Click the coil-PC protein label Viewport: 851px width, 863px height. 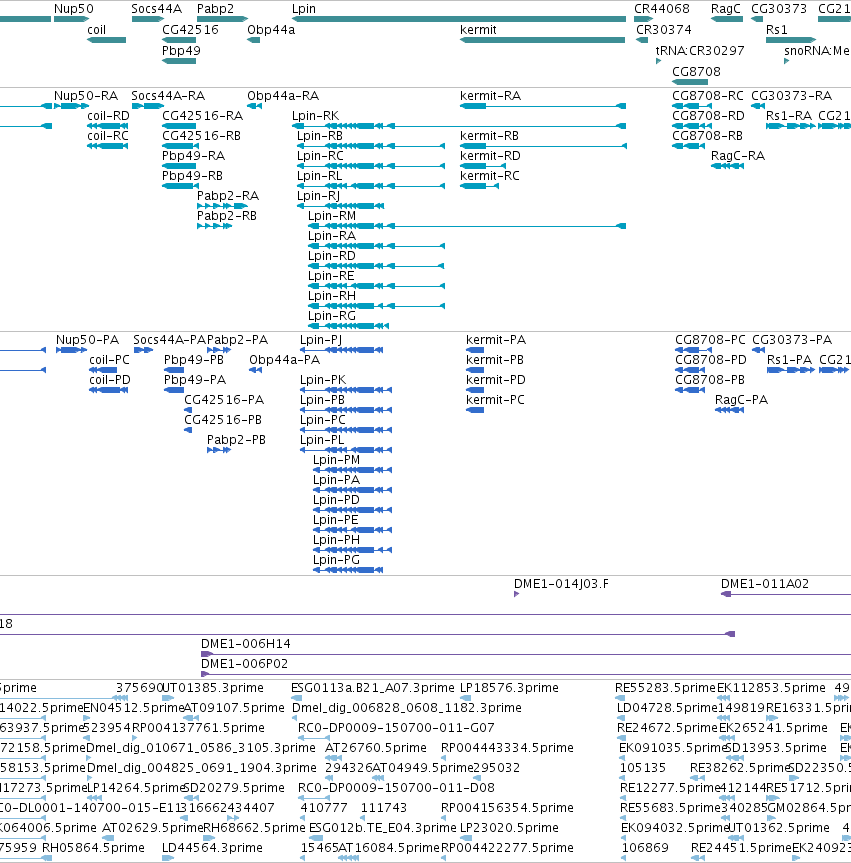click(x=110, y=359)
